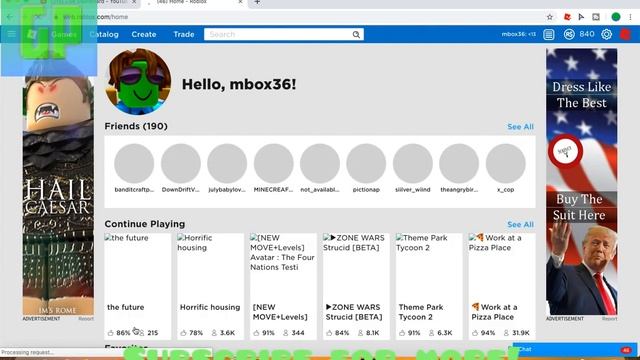Screen dimensions: 640x360
Task: Click the Dress Like The Best advertisement
Action: 582,182
